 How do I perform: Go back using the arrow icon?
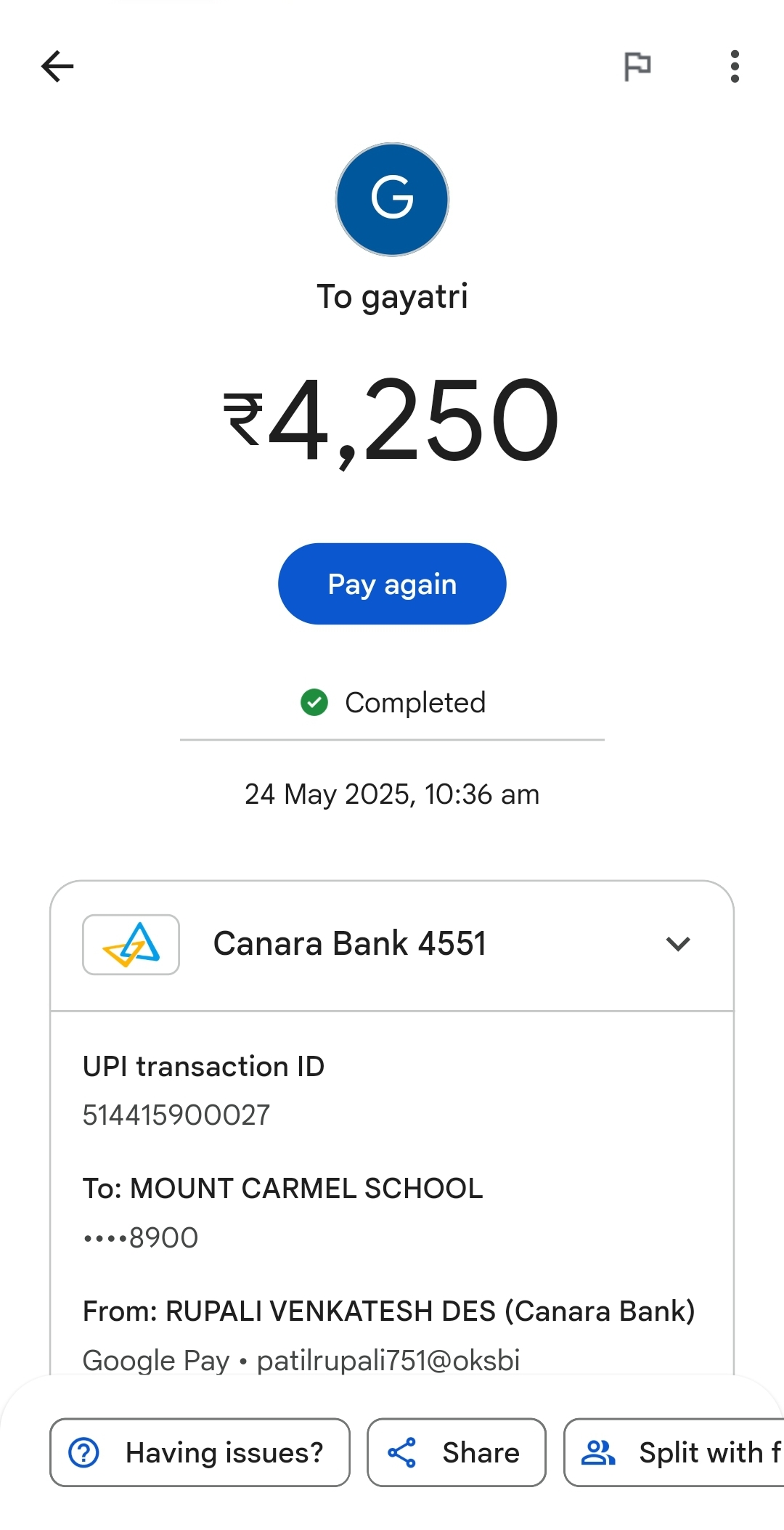tap(57, 67)
